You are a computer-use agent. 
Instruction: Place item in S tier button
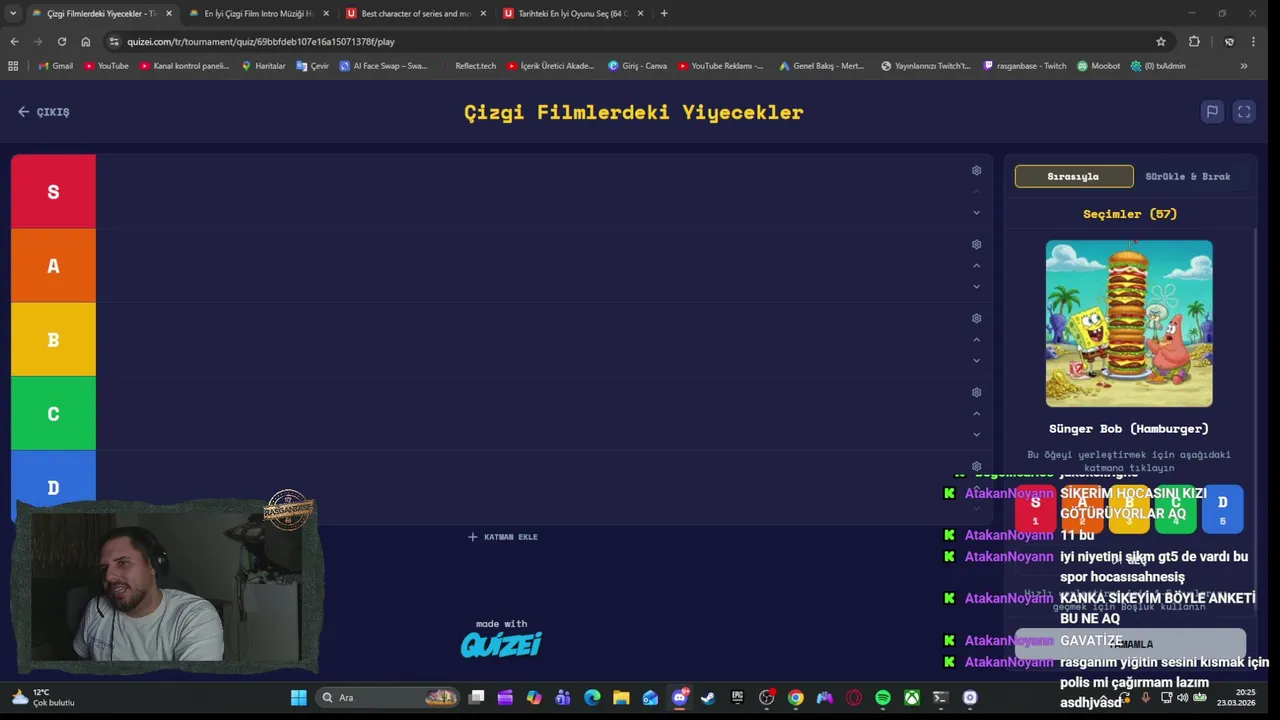[1035, 508]
